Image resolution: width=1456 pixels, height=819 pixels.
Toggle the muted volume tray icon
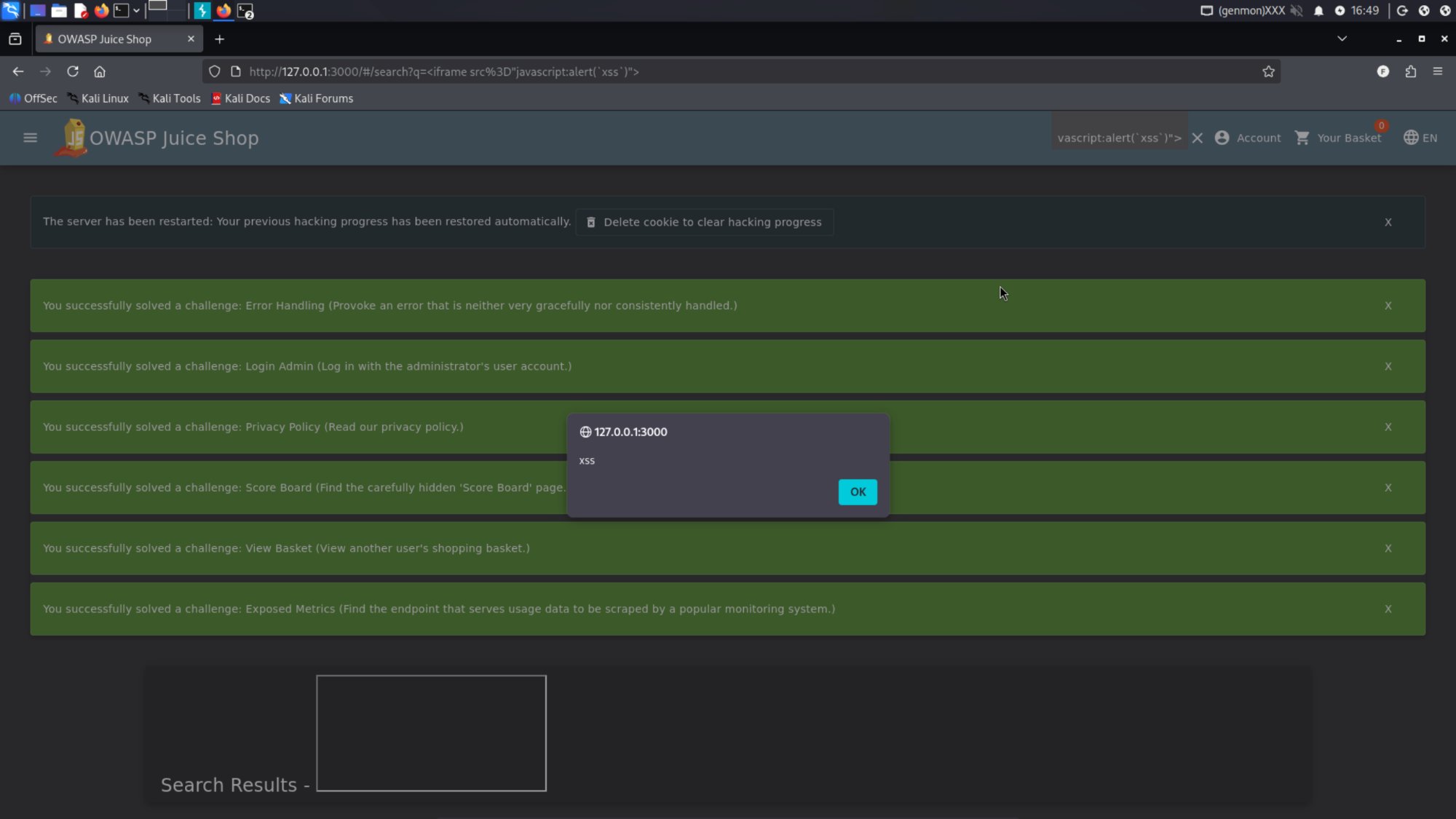(x=1297, y=10)
